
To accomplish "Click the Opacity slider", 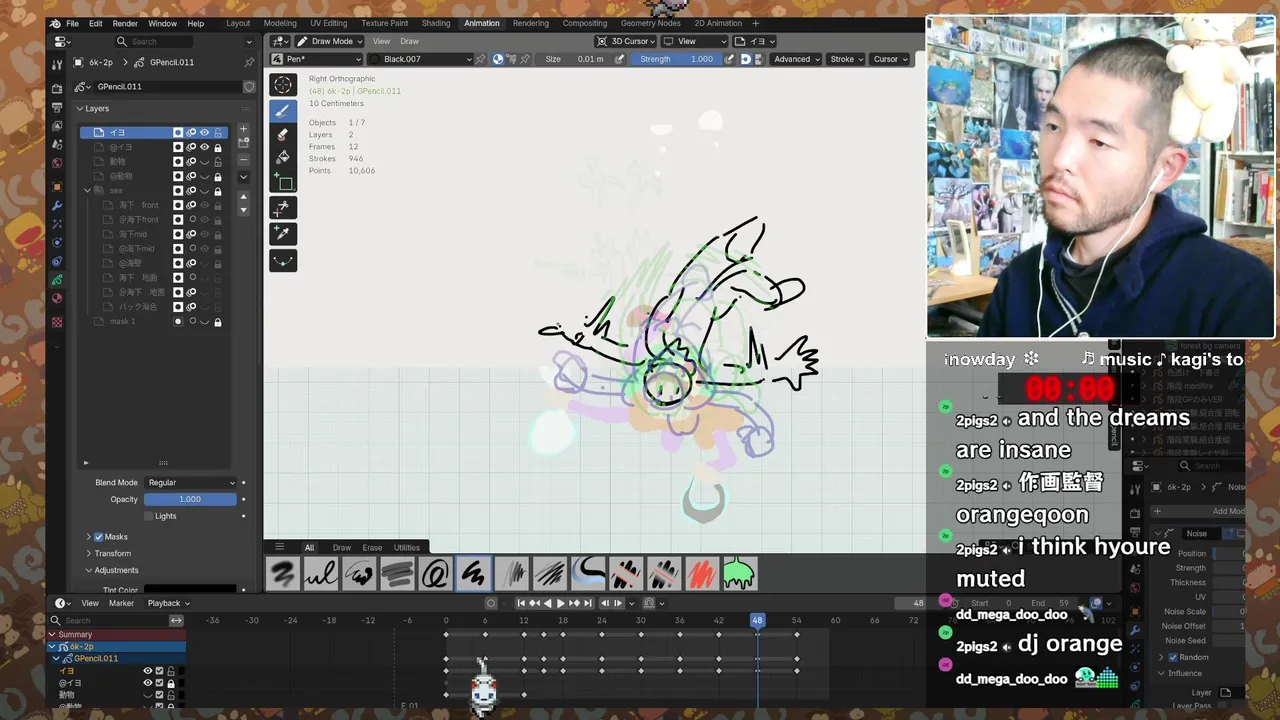I will click(x=190, y=499).
